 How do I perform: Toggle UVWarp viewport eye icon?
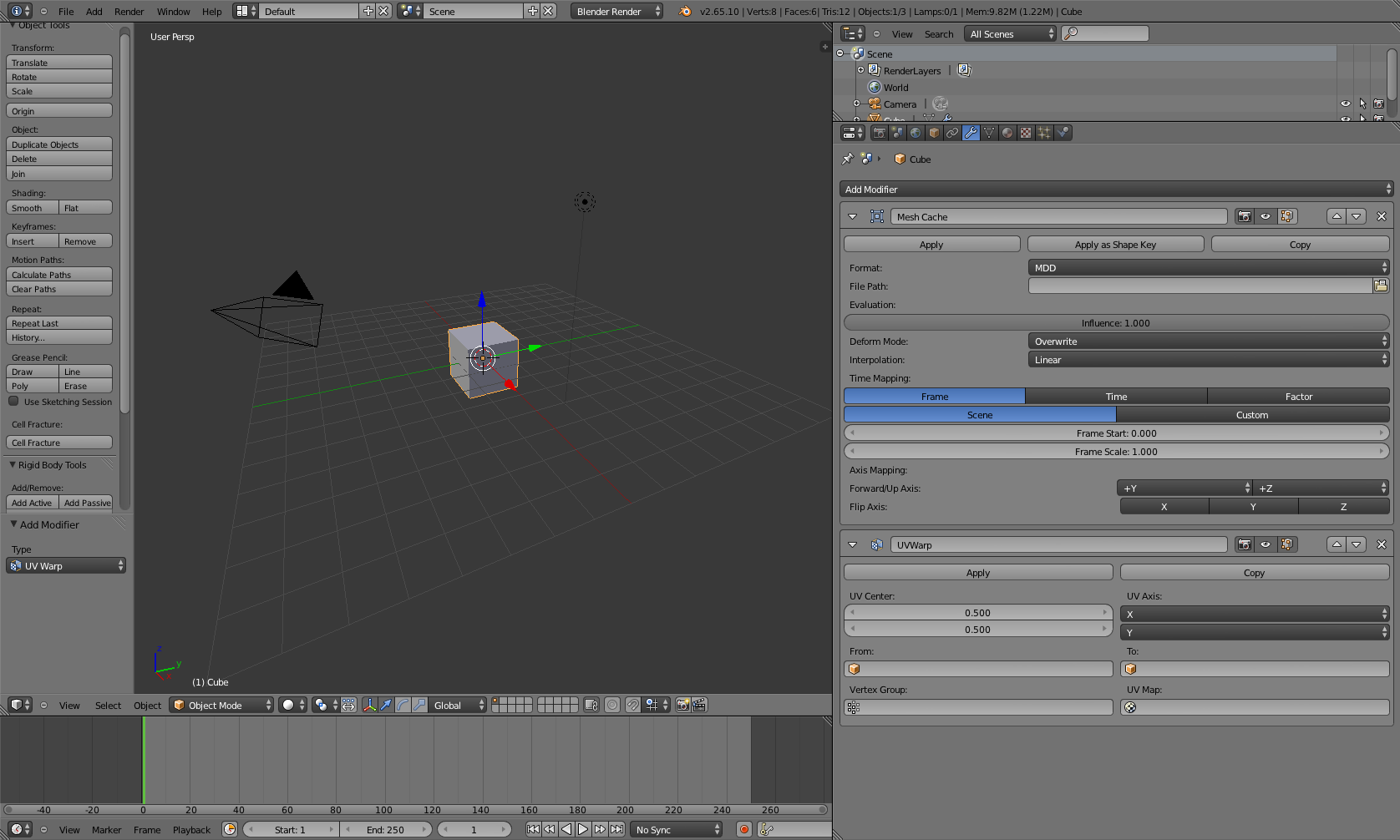click(x=1266, y=544)
